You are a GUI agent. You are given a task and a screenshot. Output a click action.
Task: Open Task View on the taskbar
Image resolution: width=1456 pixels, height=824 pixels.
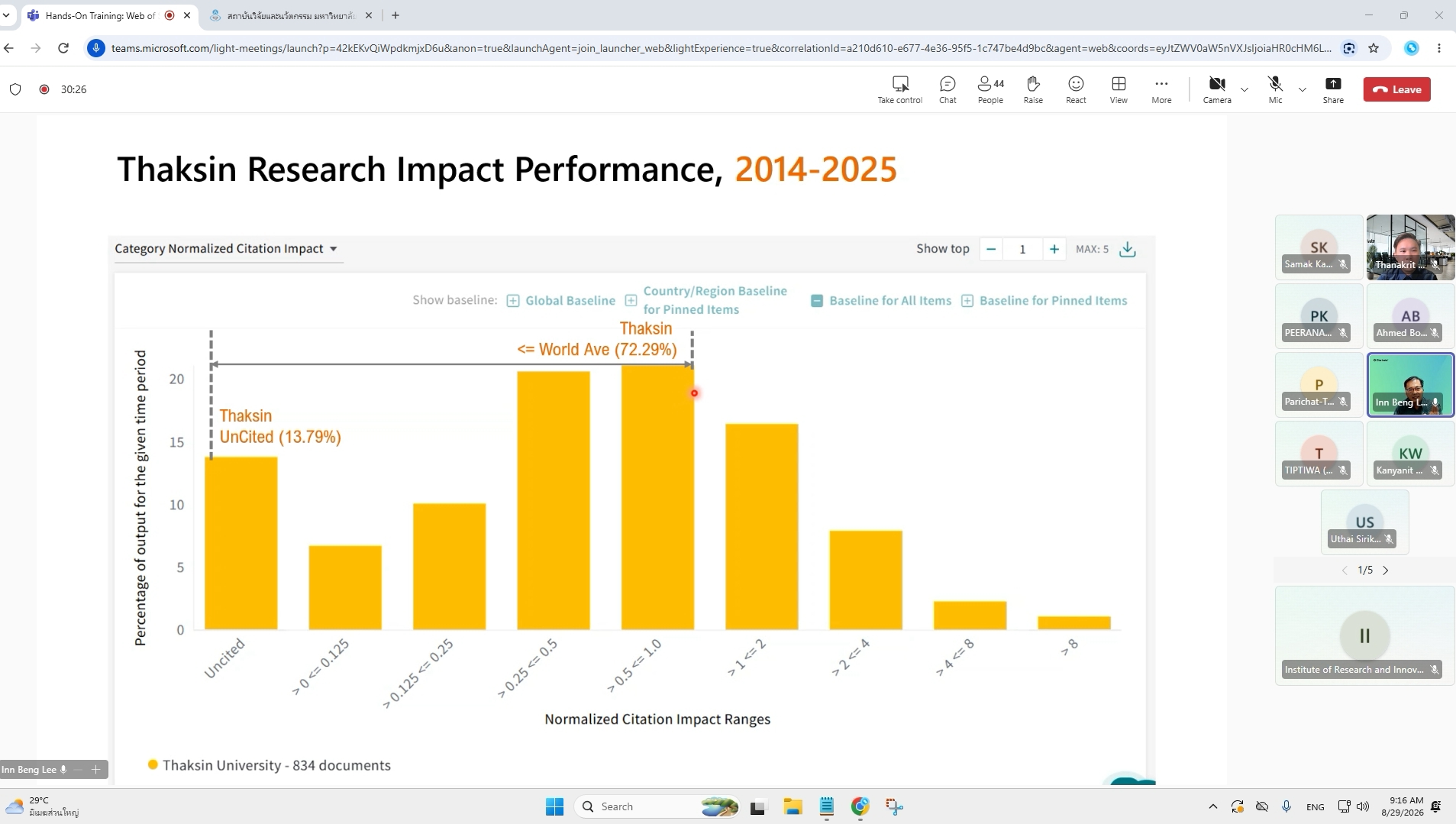tap(757, 806)
